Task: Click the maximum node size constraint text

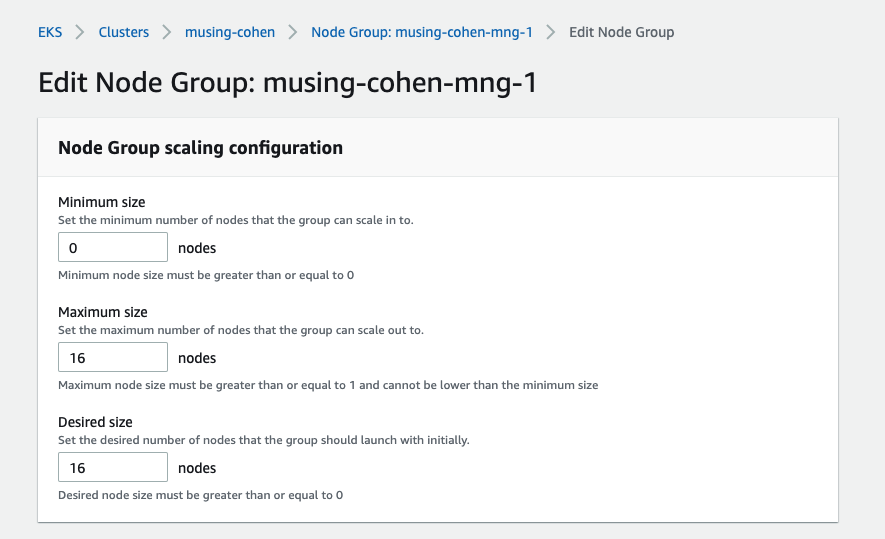Action: pos(328,385)
